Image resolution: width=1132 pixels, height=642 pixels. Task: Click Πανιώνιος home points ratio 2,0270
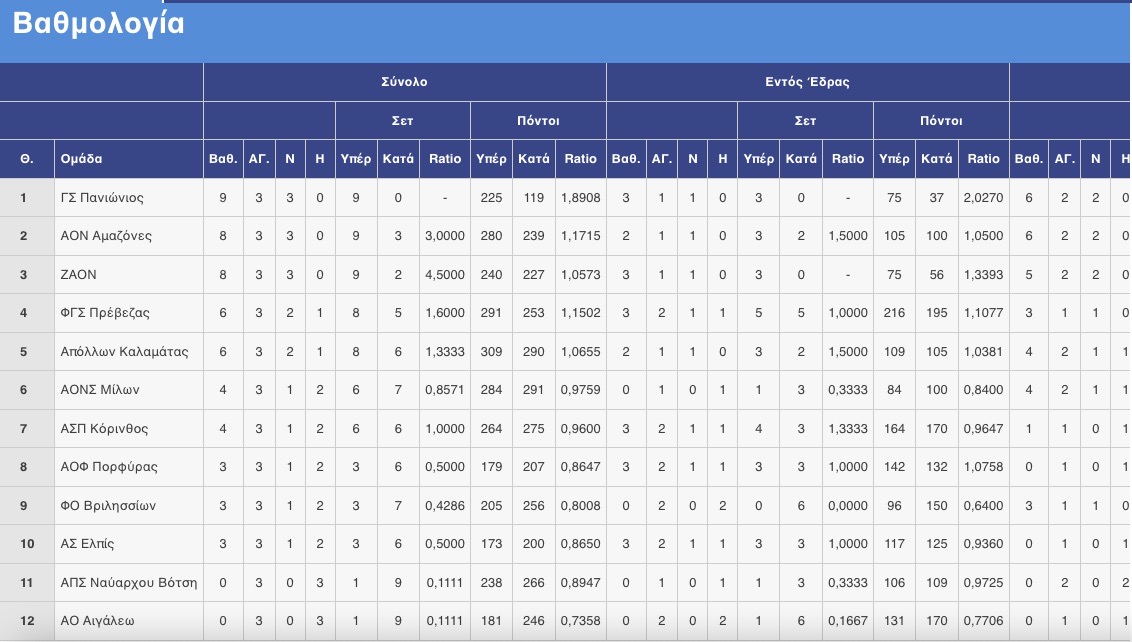point(983,198)
